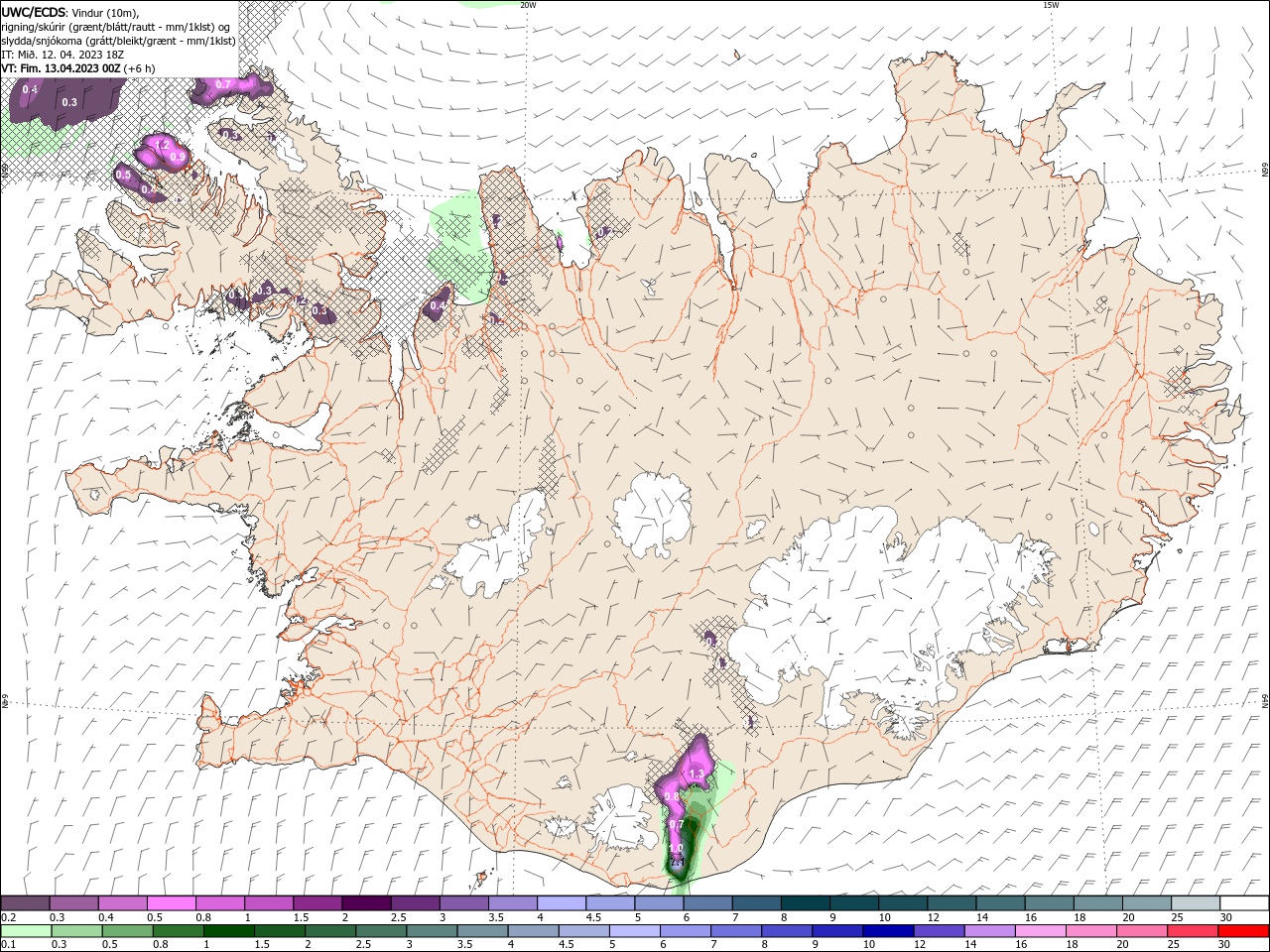
Task: Click the 'rigning/skúrir' legend description line
Action: click(117, 27)
